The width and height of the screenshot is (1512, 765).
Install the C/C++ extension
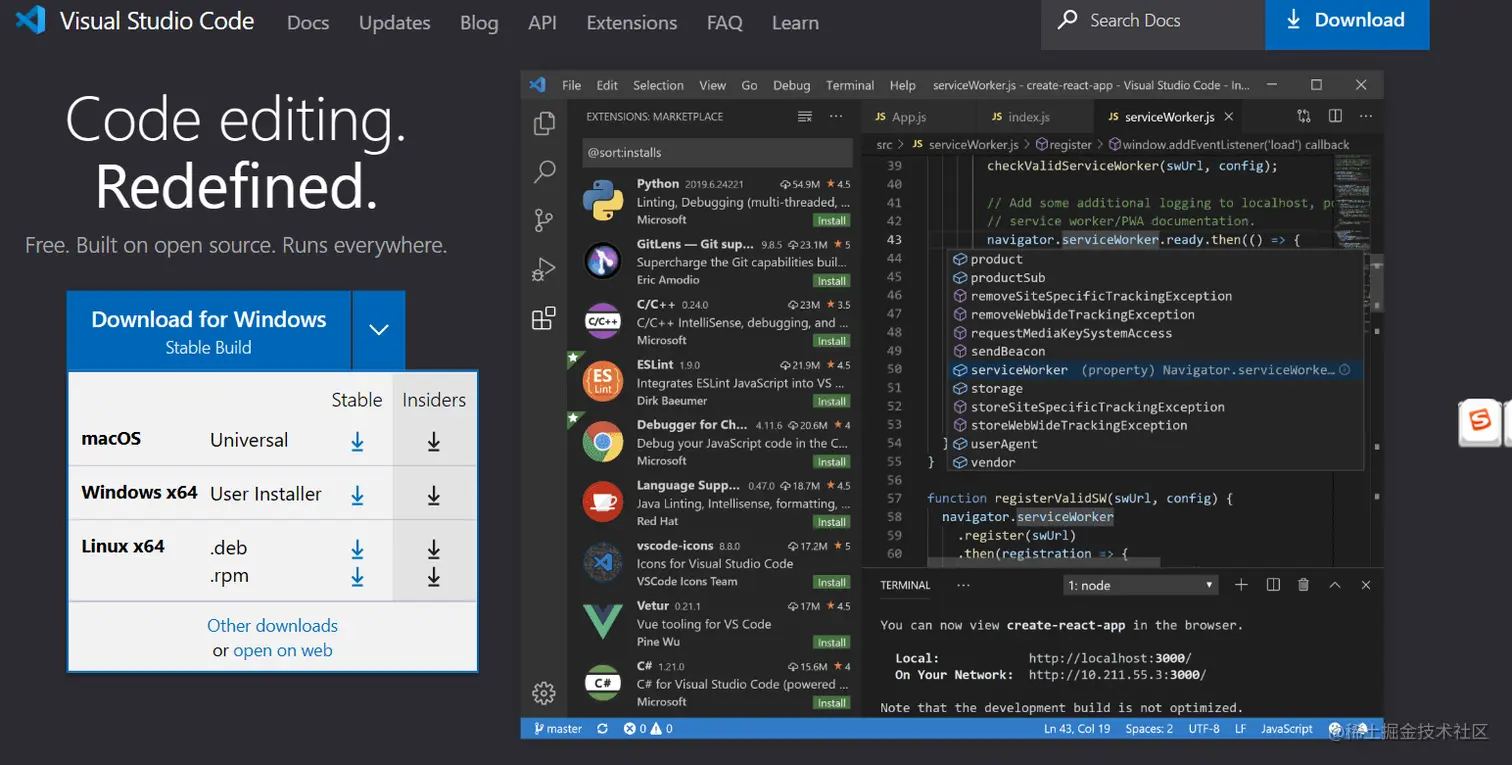tap(831, 341)
